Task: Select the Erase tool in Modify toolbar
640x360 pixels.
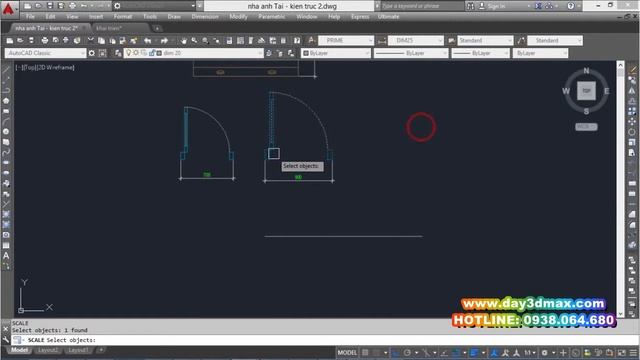Action: (632, 70)
